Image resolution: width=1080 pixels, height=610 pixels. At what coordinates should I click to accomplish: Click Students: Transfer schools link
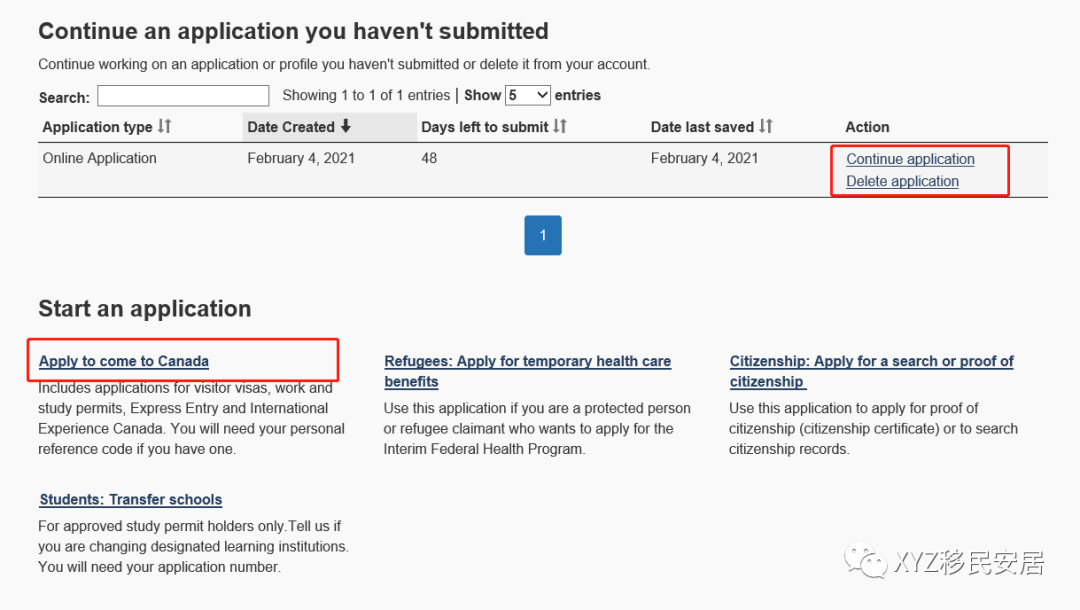(131, 499)
